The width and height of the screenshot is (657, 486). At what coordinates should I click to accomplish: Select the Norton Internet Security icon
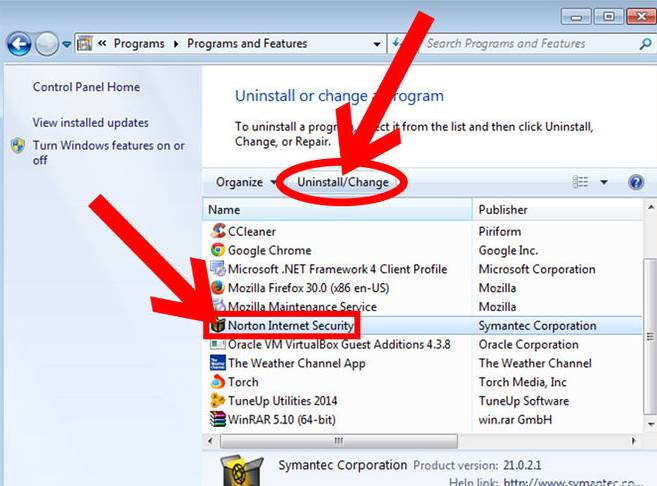tap(218, 326)
